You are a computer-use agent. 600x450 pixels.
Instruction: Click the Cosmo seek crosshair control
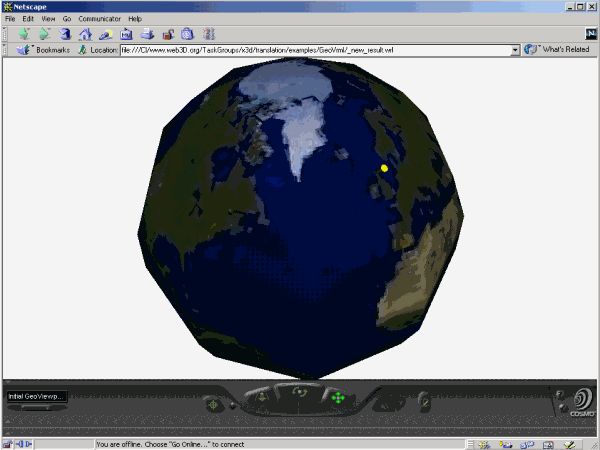coord(213,404)
